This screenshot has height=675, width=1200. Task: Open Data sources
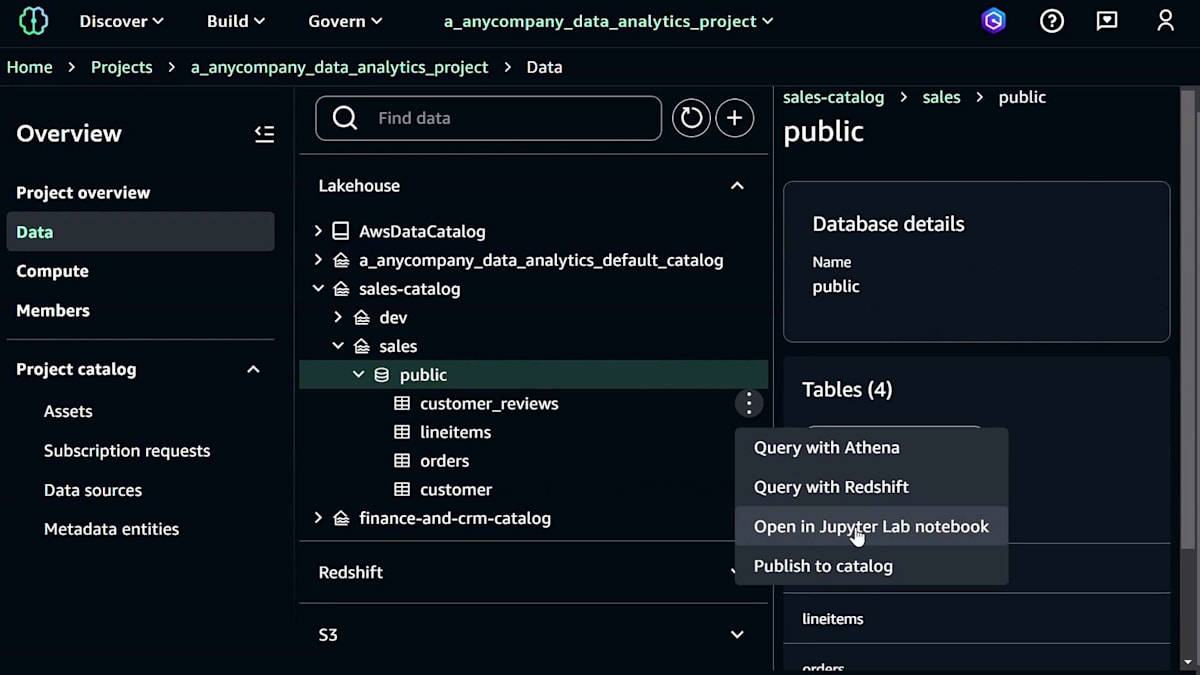93,490
